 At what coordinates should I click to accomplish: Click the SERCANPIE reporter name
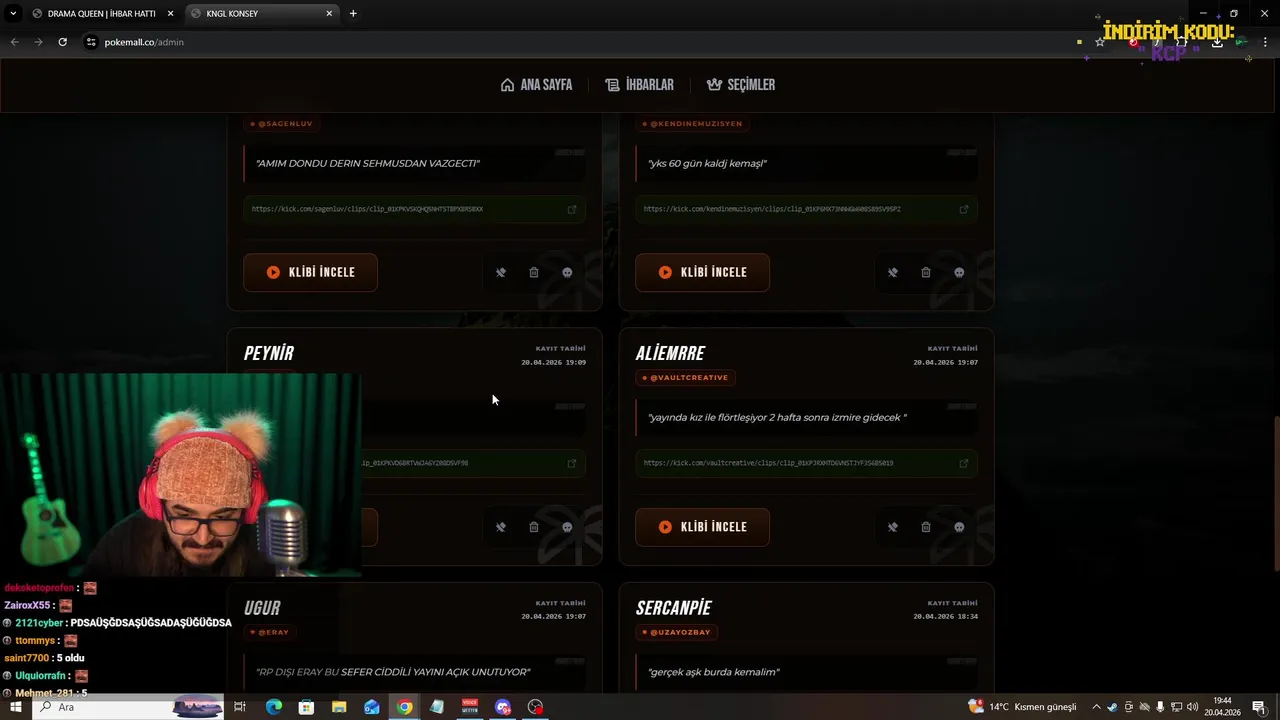[x=674, y=608]
